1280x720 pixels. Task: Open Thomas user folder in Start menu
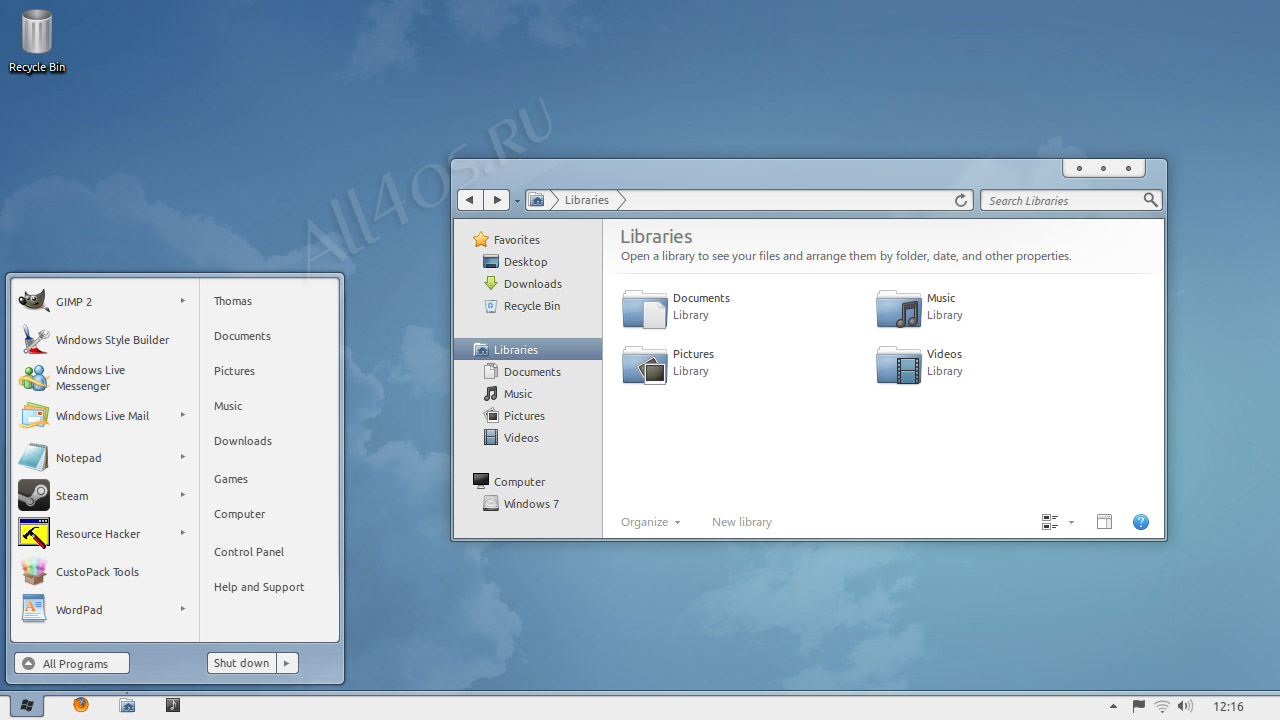pyautogui.click(x=233, y=301)
